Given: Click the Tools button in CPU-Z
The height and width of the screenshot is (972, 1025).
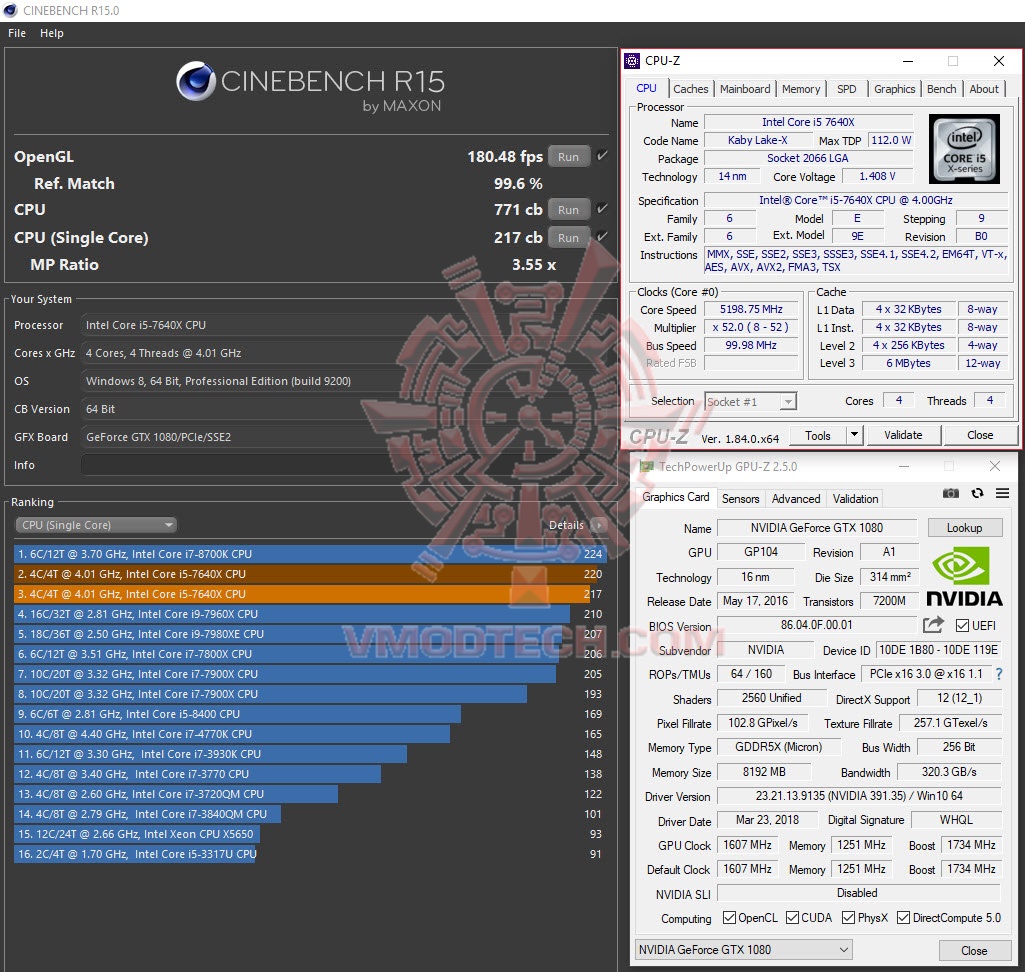Looking at the screenshot, I should (817, 435).
